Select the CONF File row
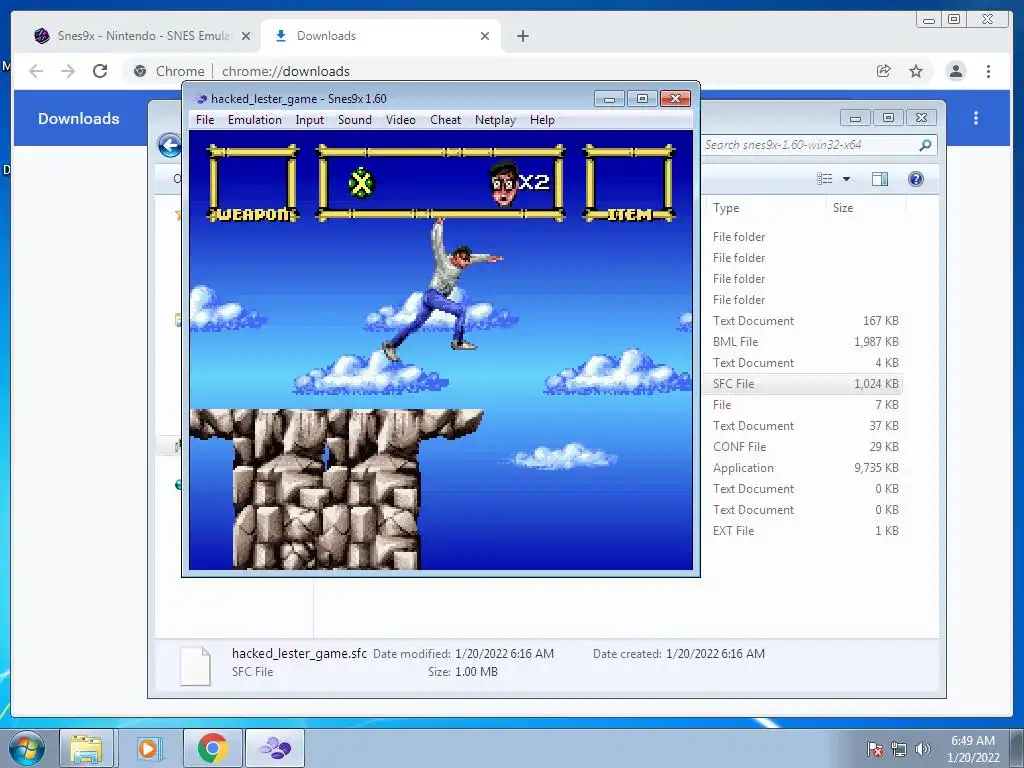The width and height of the screenshot is (1024, 768). click(x=803, y=447)
